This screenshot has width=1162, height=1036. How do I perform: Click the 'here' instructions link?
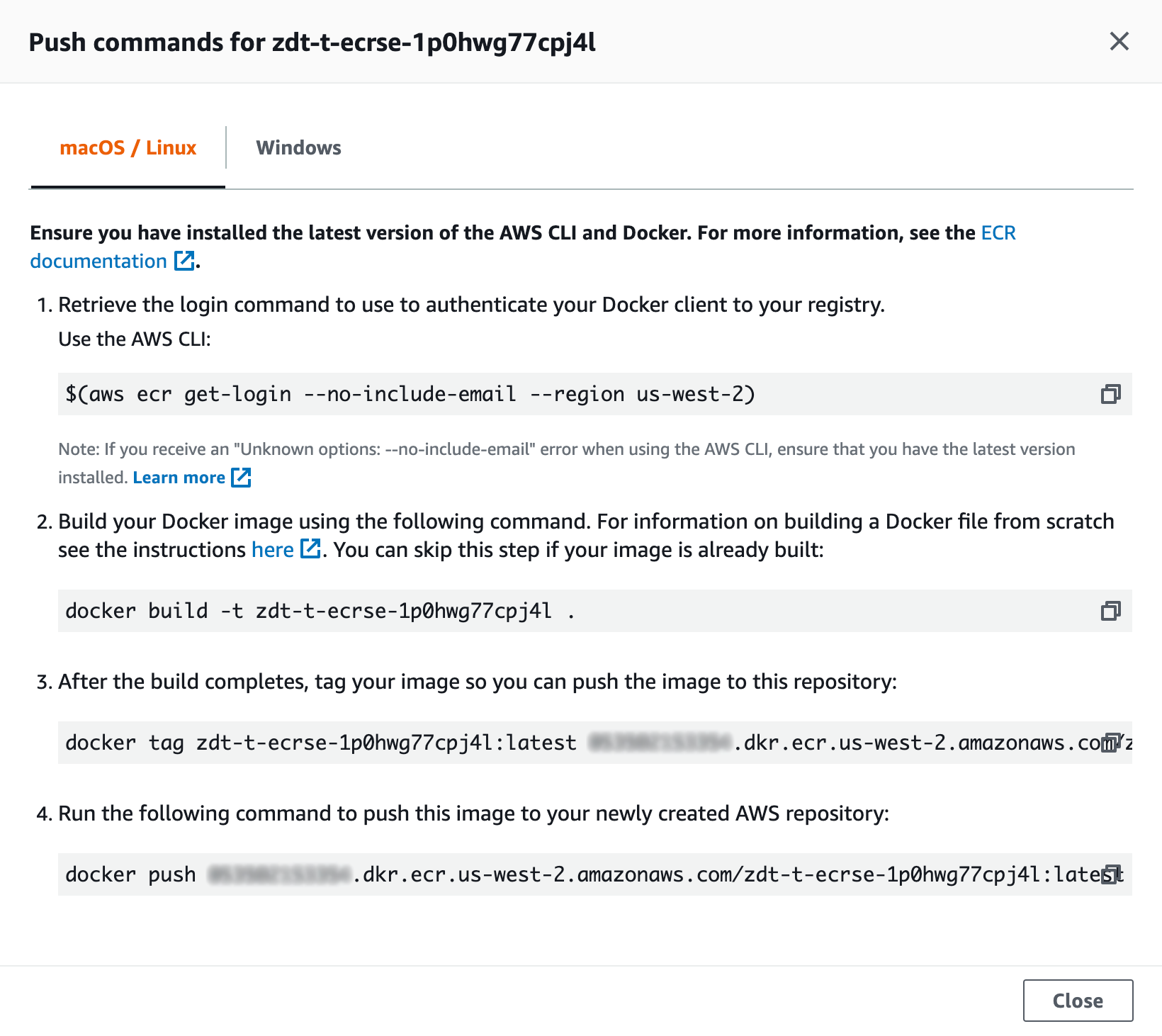coord(273,549)
